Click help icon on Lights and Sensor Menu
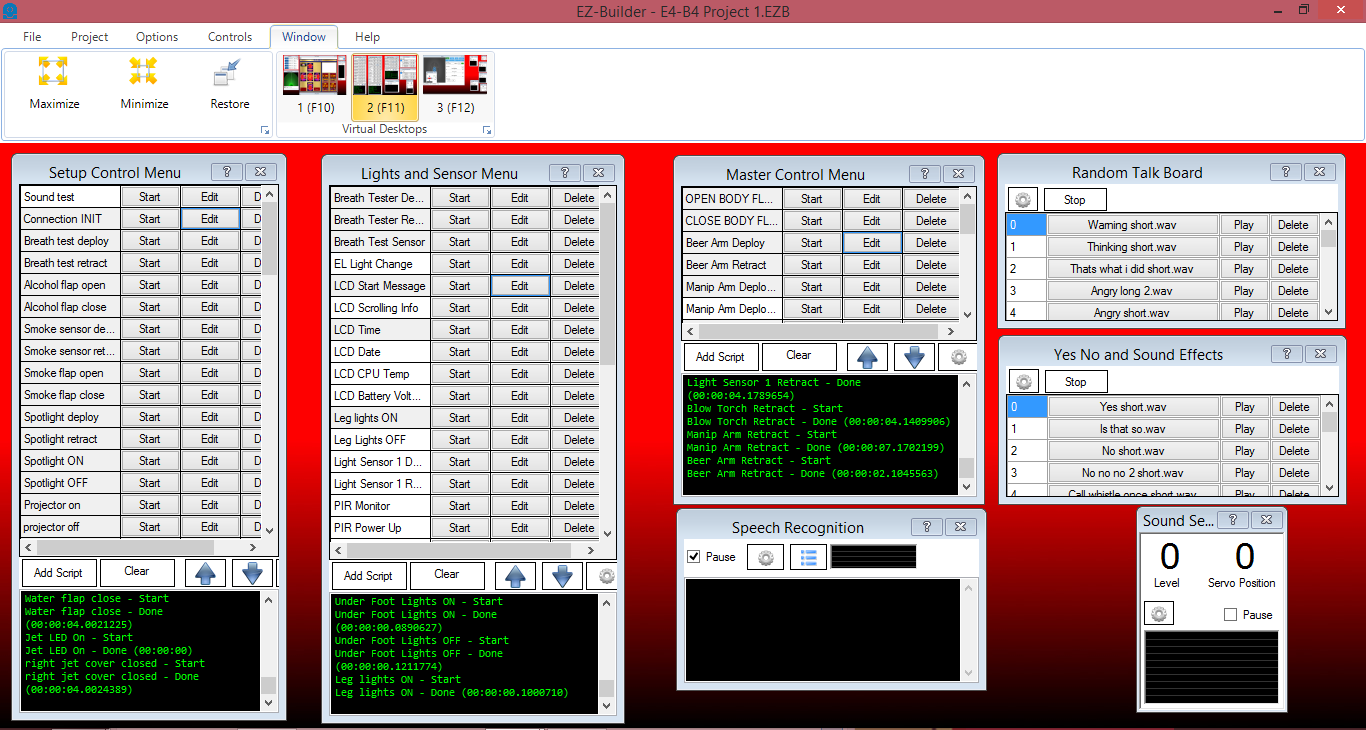This screenshot has width=1366, height=730. 565,172
